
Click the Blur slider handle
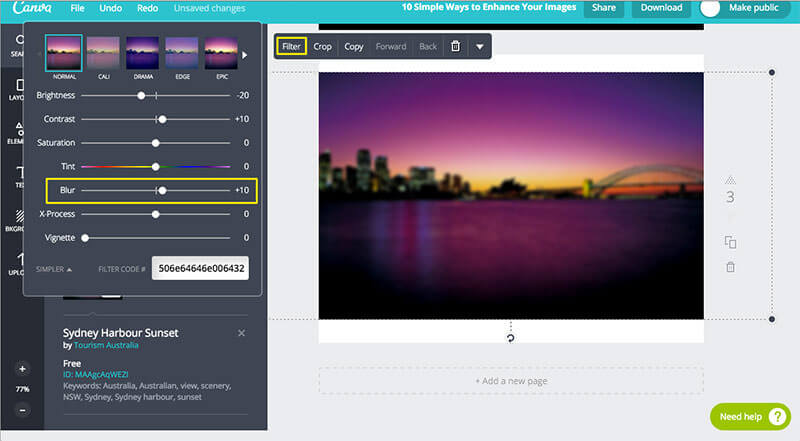tap(162, 190)
